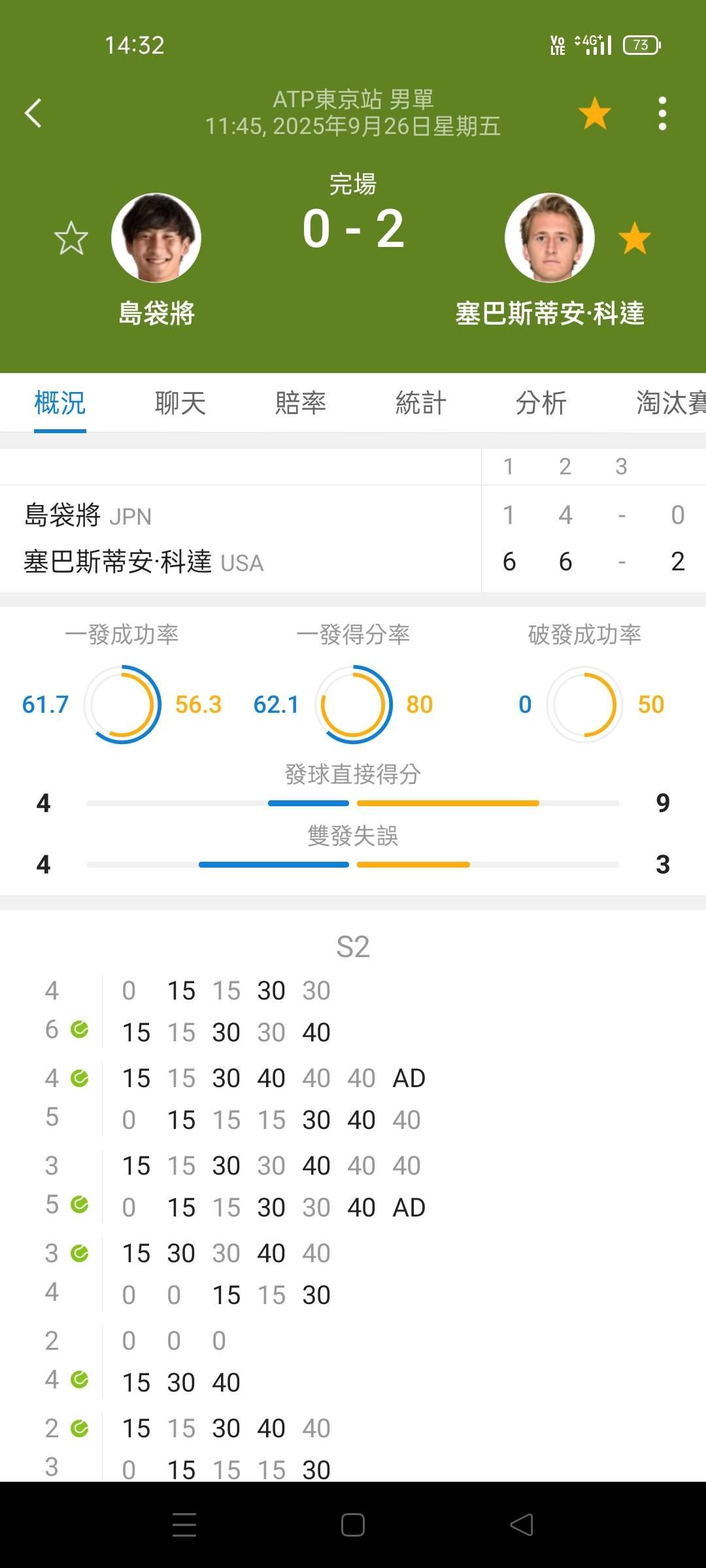Image resolution: width=706 pixels, height=1568 pixels.
Task: Tap the back arrow icon
Action: [x=33, y=113]
